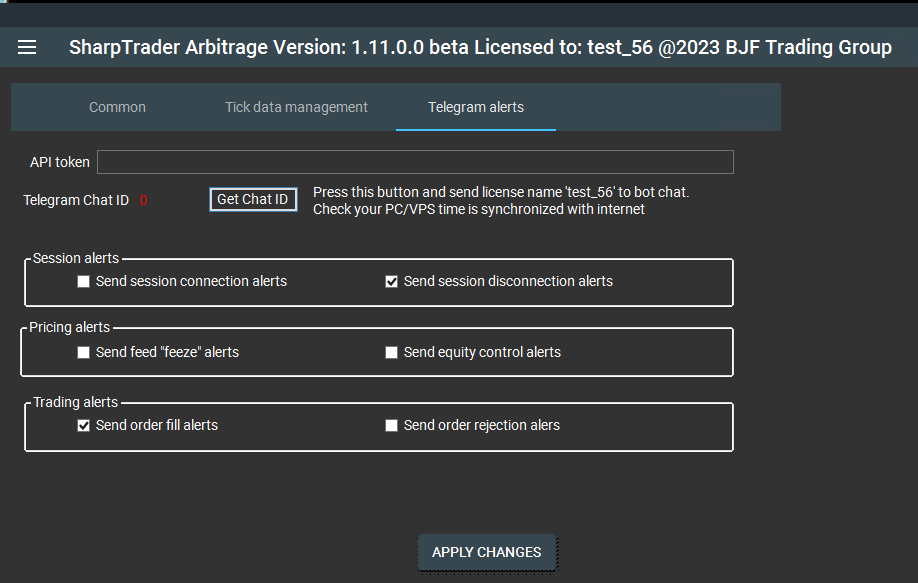
Task: Open the Tick data management tab
Action: (296, 107)
